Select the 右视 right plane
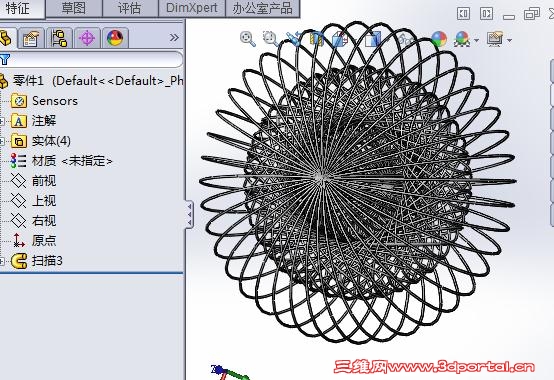Image resolution: width=554 pixels, height=380 pixels. click(44, 221)
